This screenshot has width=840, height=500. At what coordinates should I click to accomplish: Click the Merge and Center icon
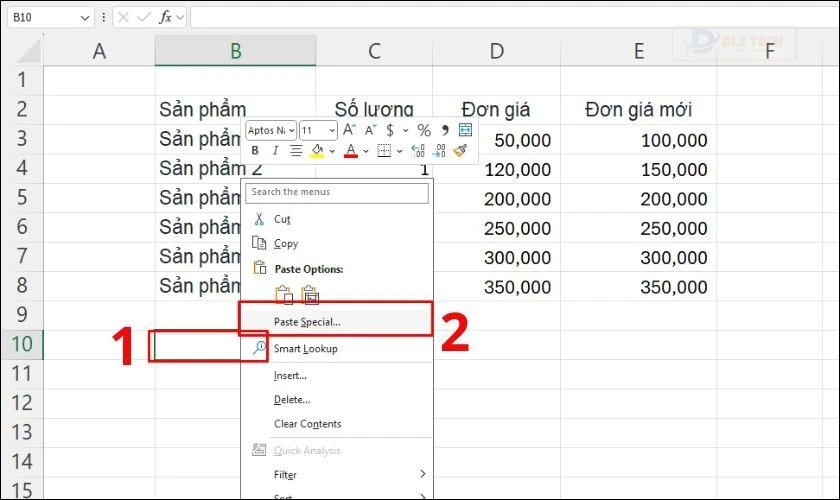[465, 130]
